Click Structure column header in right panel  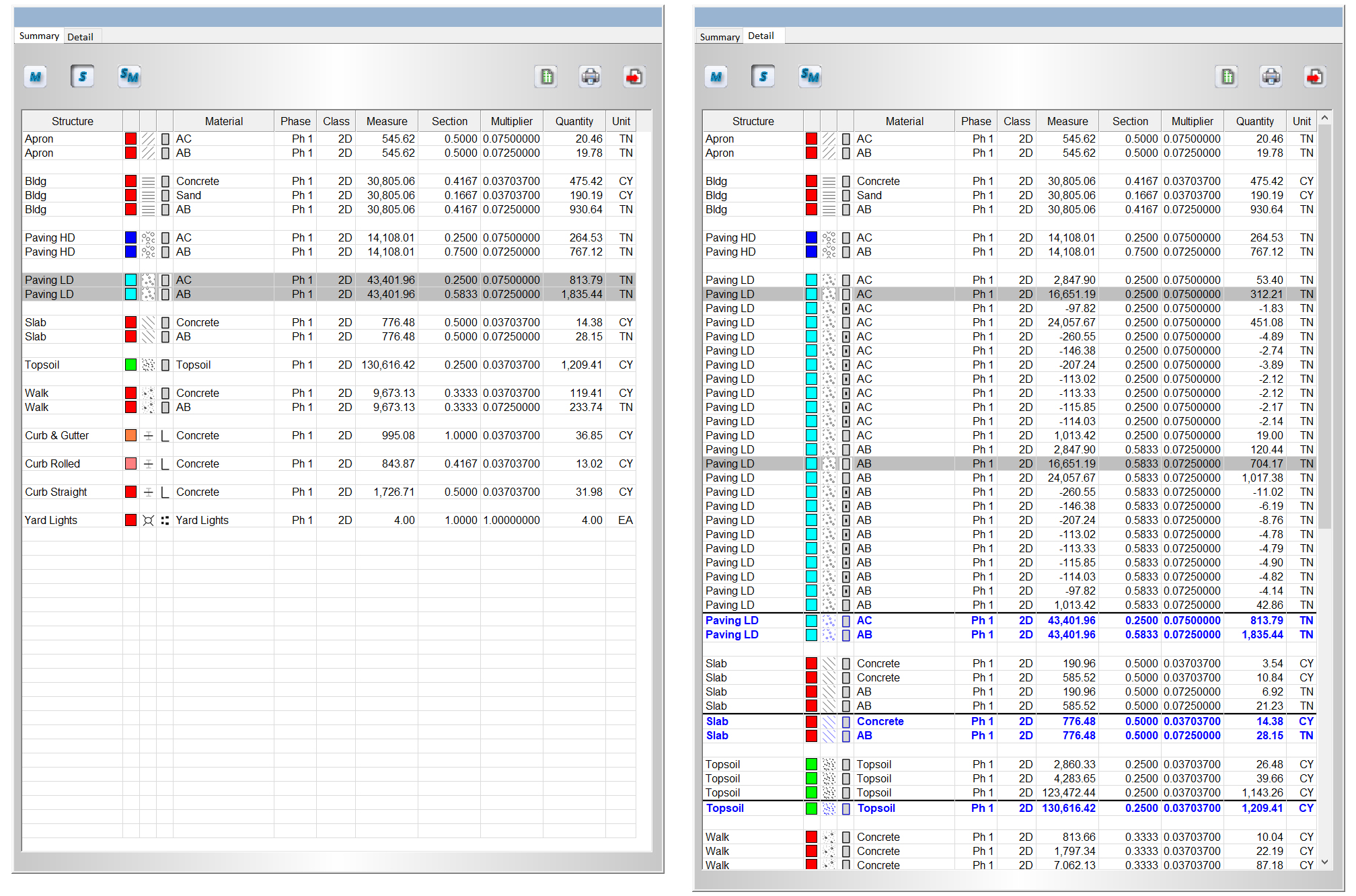[753, 121]
